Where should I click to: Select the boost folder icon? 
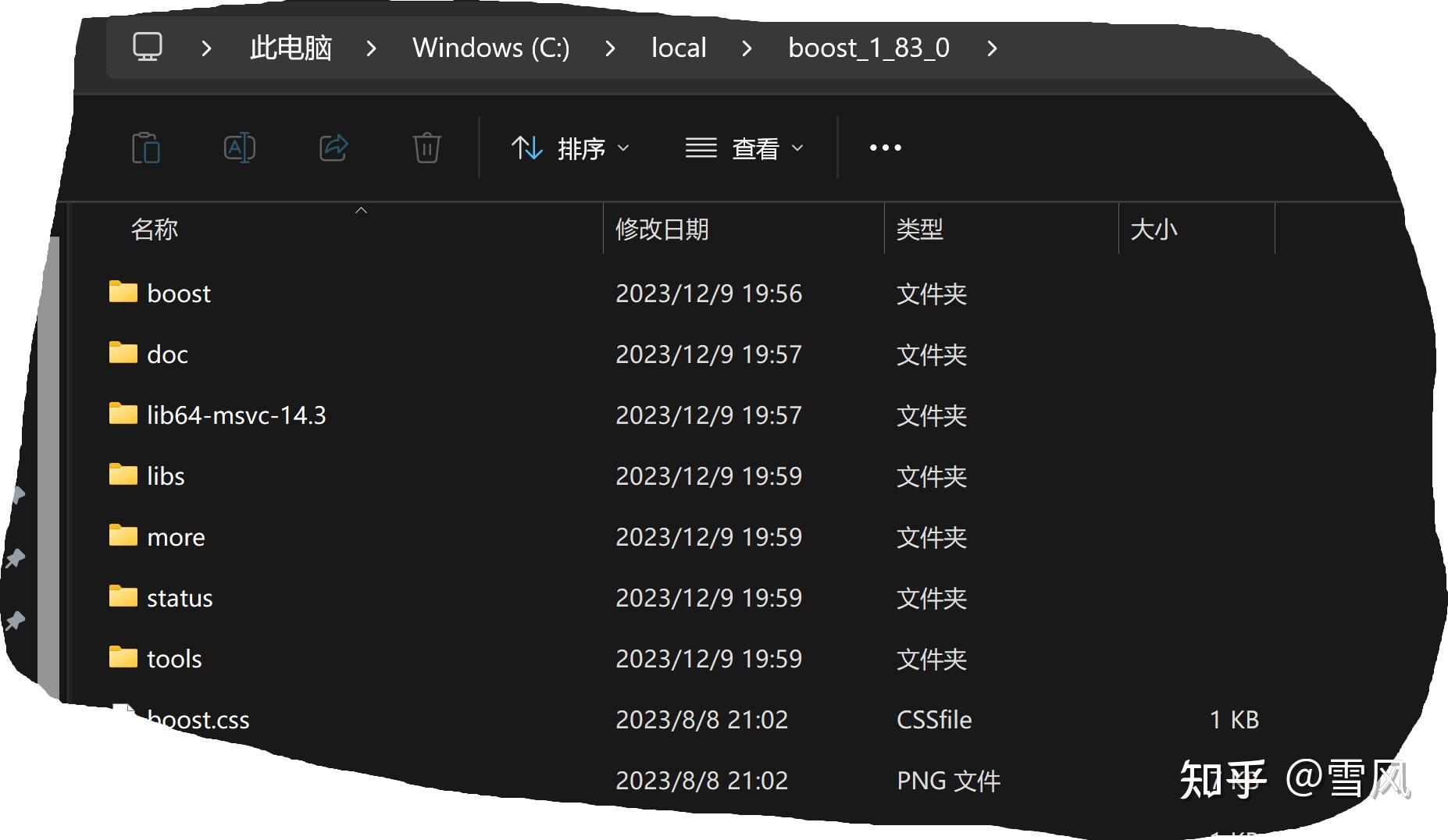point(123,291)
